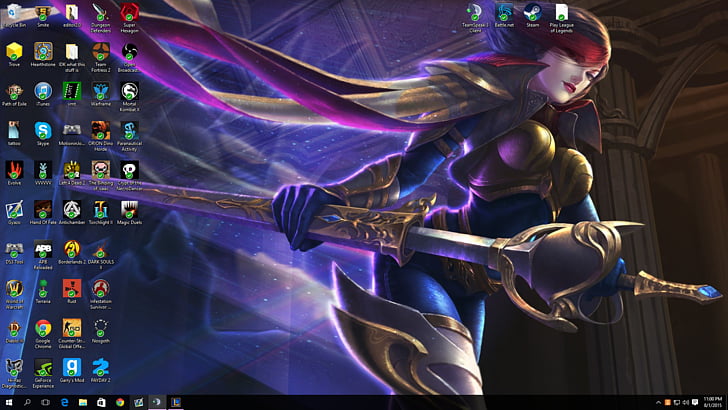Open the 'IDK what this stuff is' folder
Screen dimensions: 728x410
coord(72,58)
